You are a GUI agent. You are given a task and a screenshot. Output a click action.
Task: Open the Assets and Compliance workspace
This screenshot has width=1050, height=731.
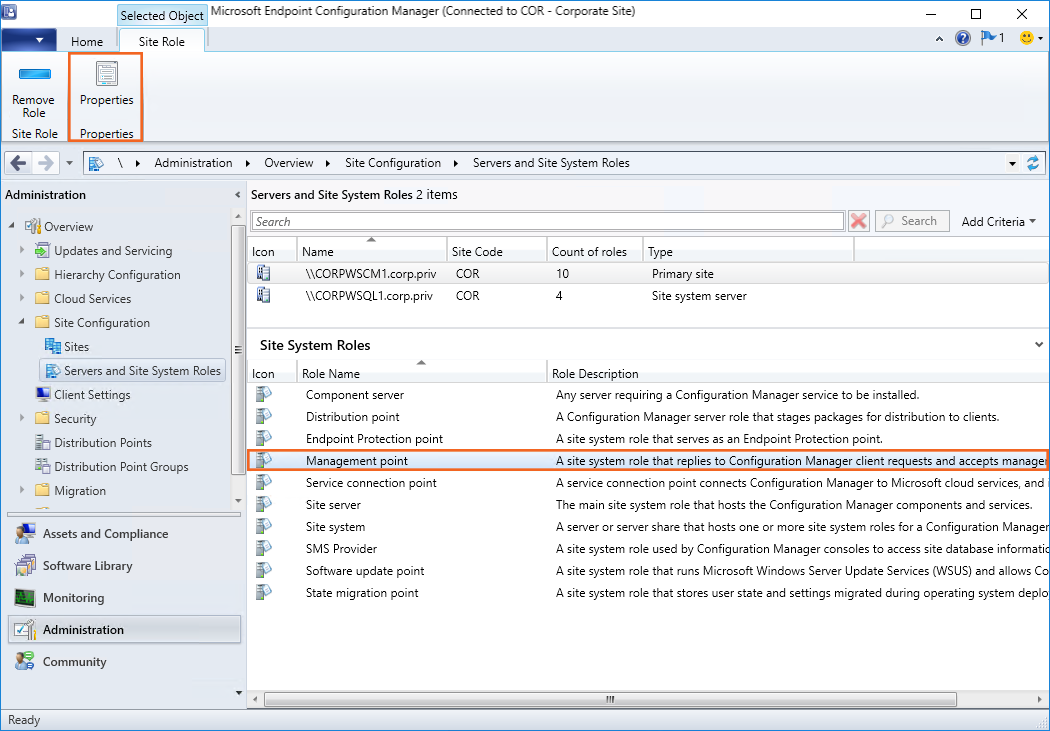105,534
